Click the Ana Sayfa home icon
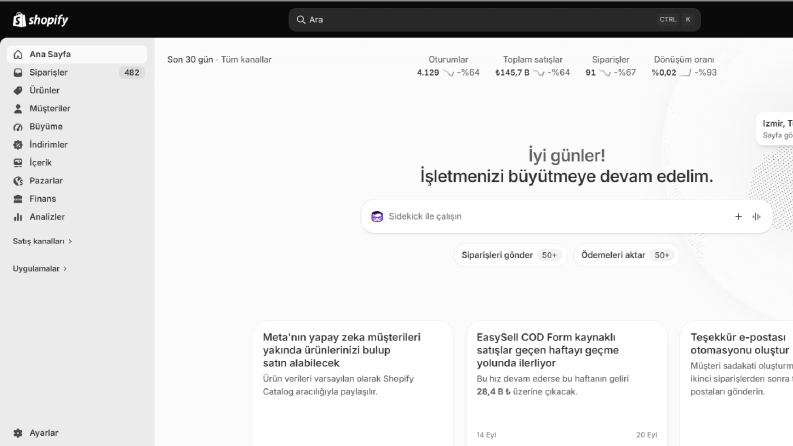793x446 pixels. [18, 54]
